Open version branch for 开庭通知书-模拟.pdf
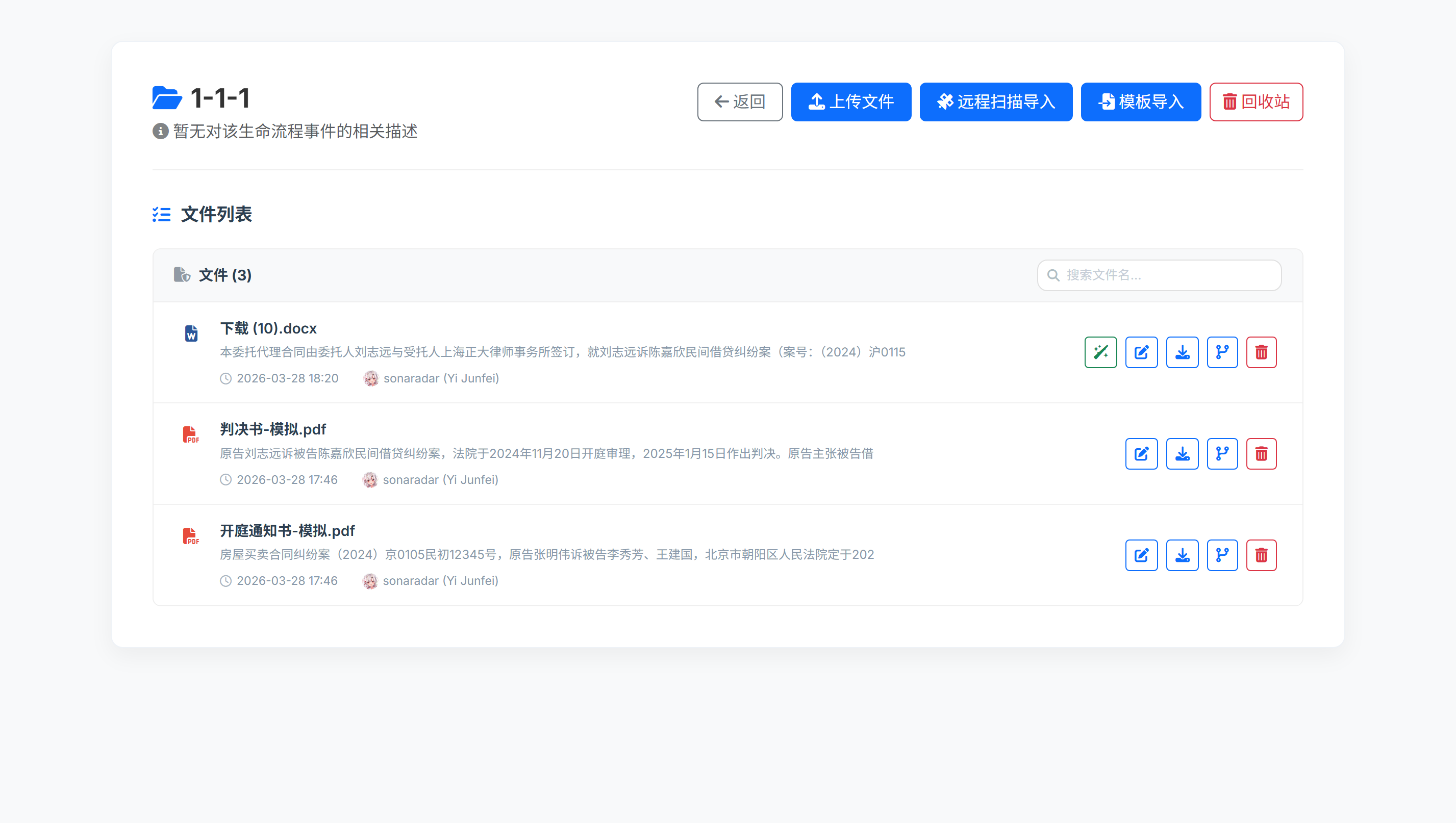Image resolution: width=1456 pixels, height=823 pixels. [1222, 555]
